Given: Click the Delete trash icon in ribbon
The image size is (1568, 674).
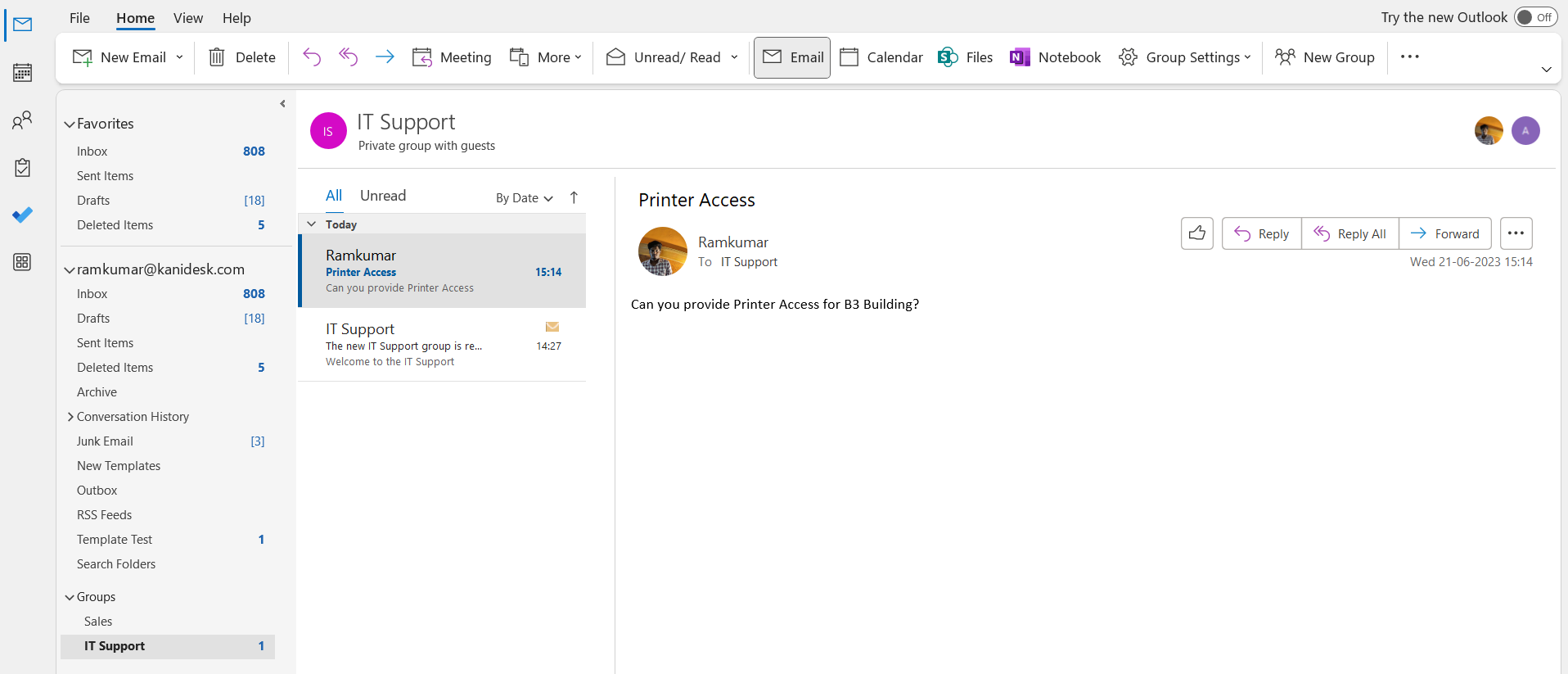Looking at the screenshot, I should click(217, 57).
